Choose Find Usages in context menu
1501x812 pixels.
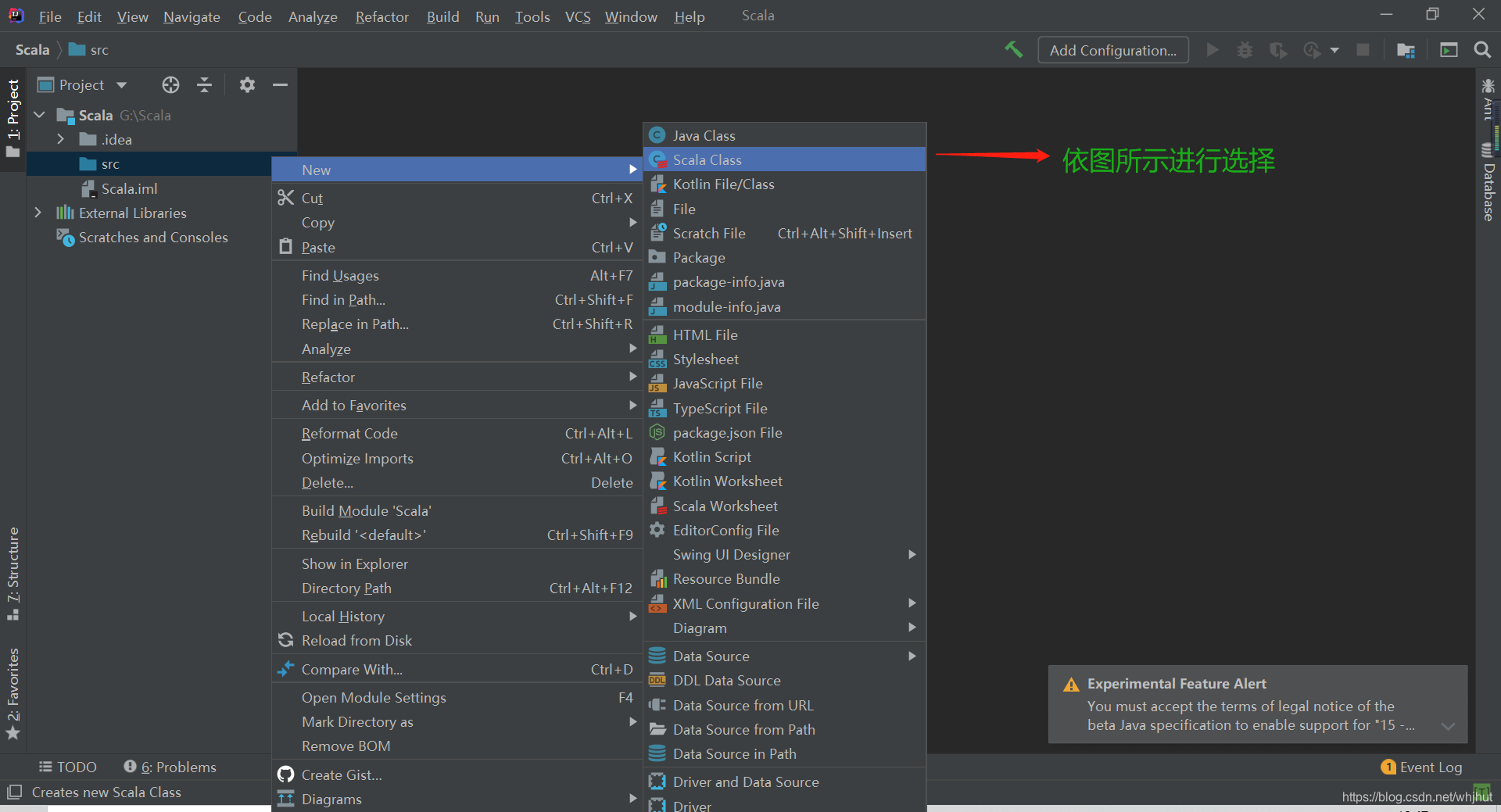457,275
